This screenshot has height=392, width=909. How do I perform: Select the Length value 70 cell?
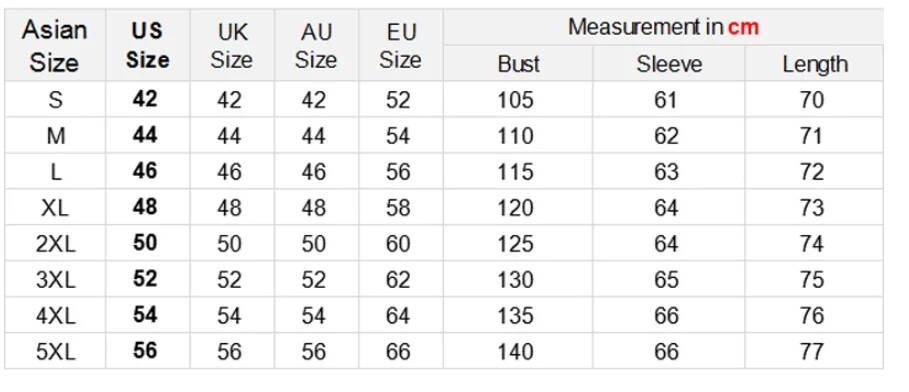814,99
